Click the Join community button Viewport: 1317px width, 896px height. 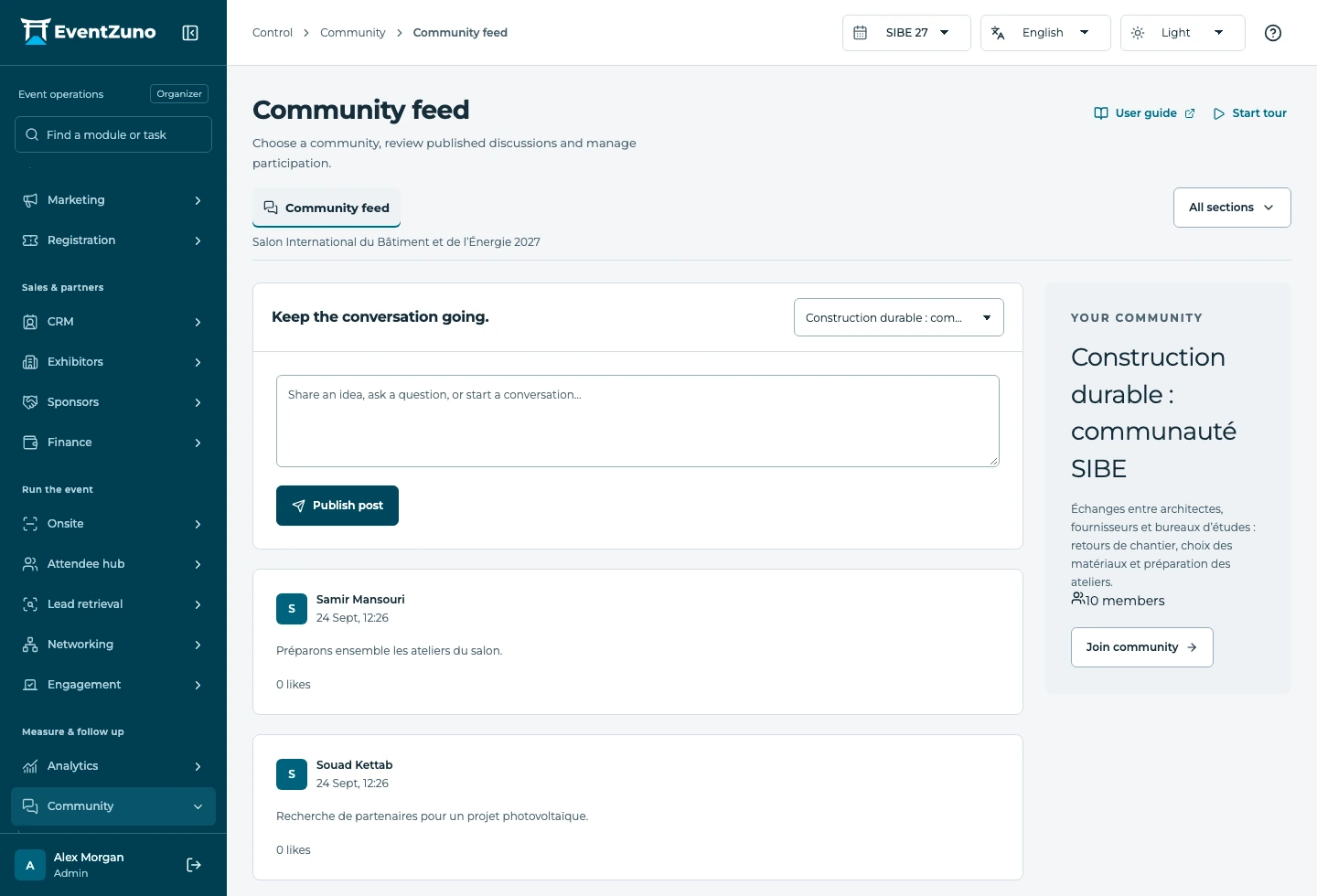pyautogui.click(x=1142, y=647)
